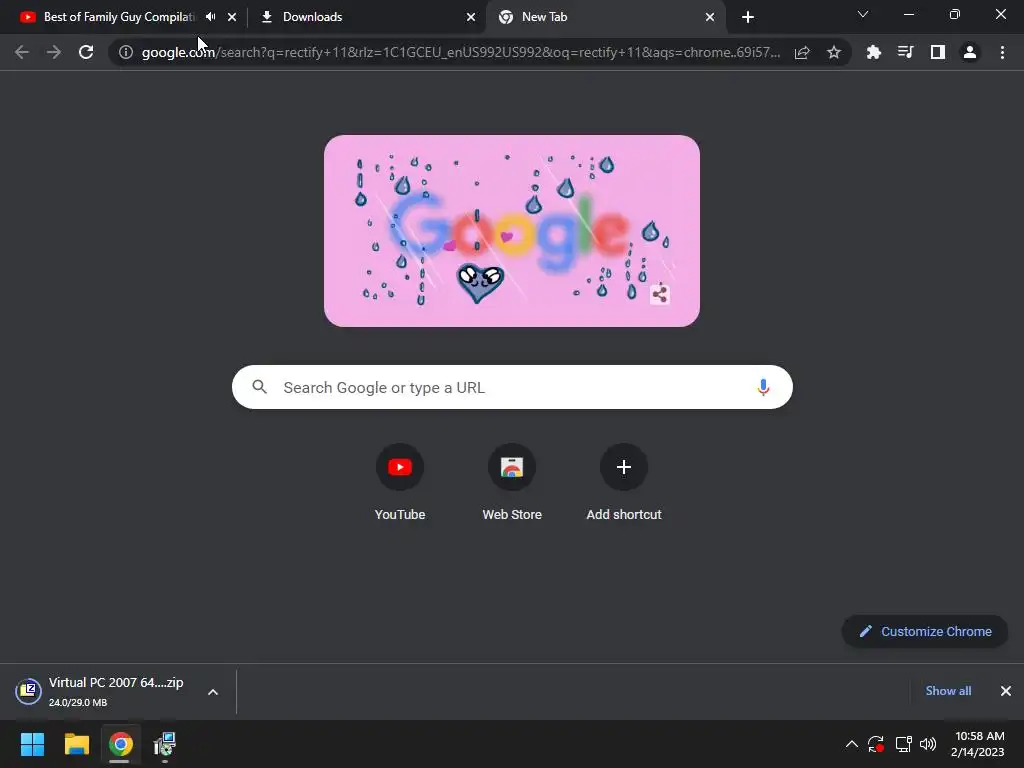Click the magnifier icon in search box

(x=259, y=387)
